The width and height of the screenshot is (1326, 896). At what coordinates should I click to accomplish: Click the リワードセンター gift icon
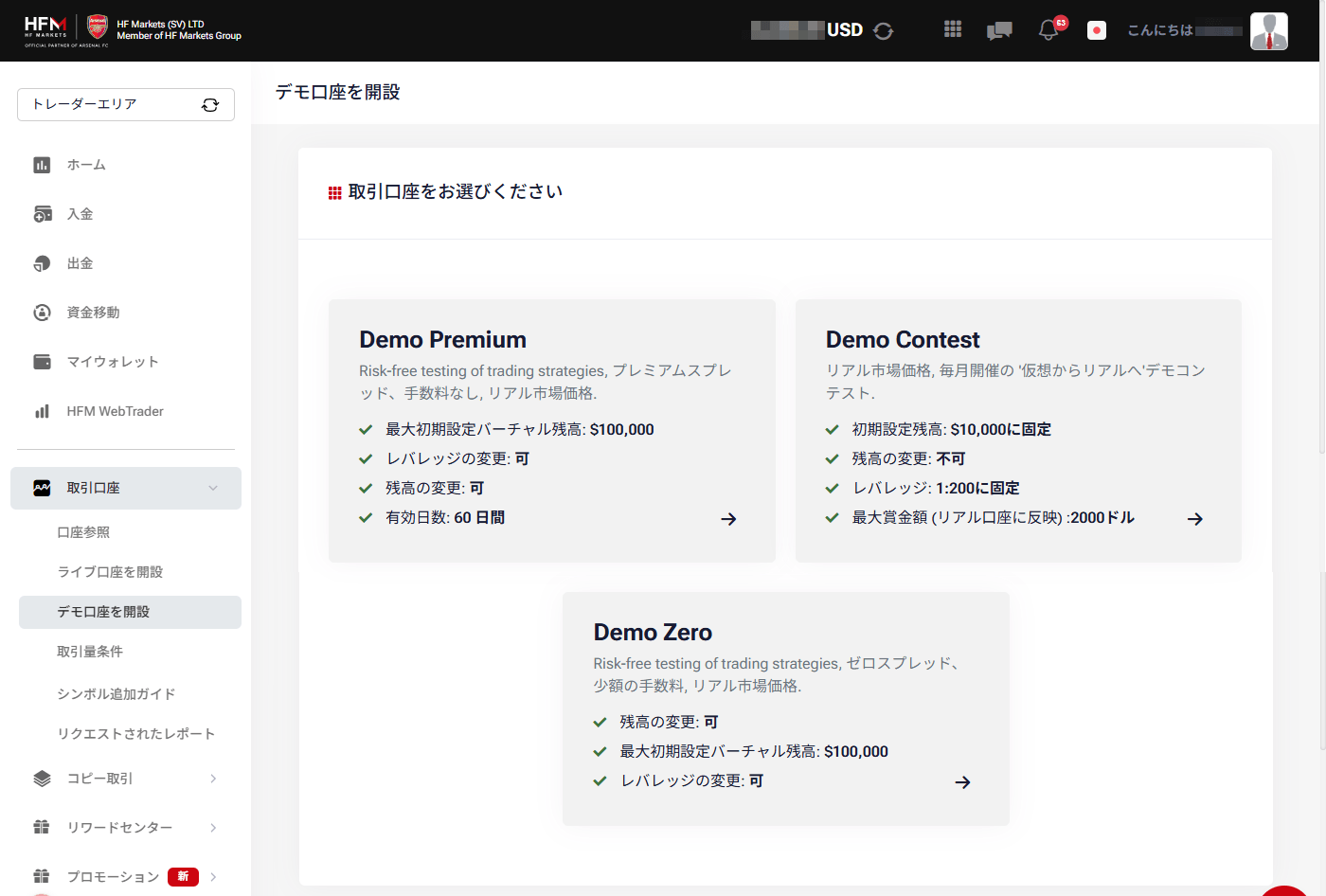(x=42, y=828)
